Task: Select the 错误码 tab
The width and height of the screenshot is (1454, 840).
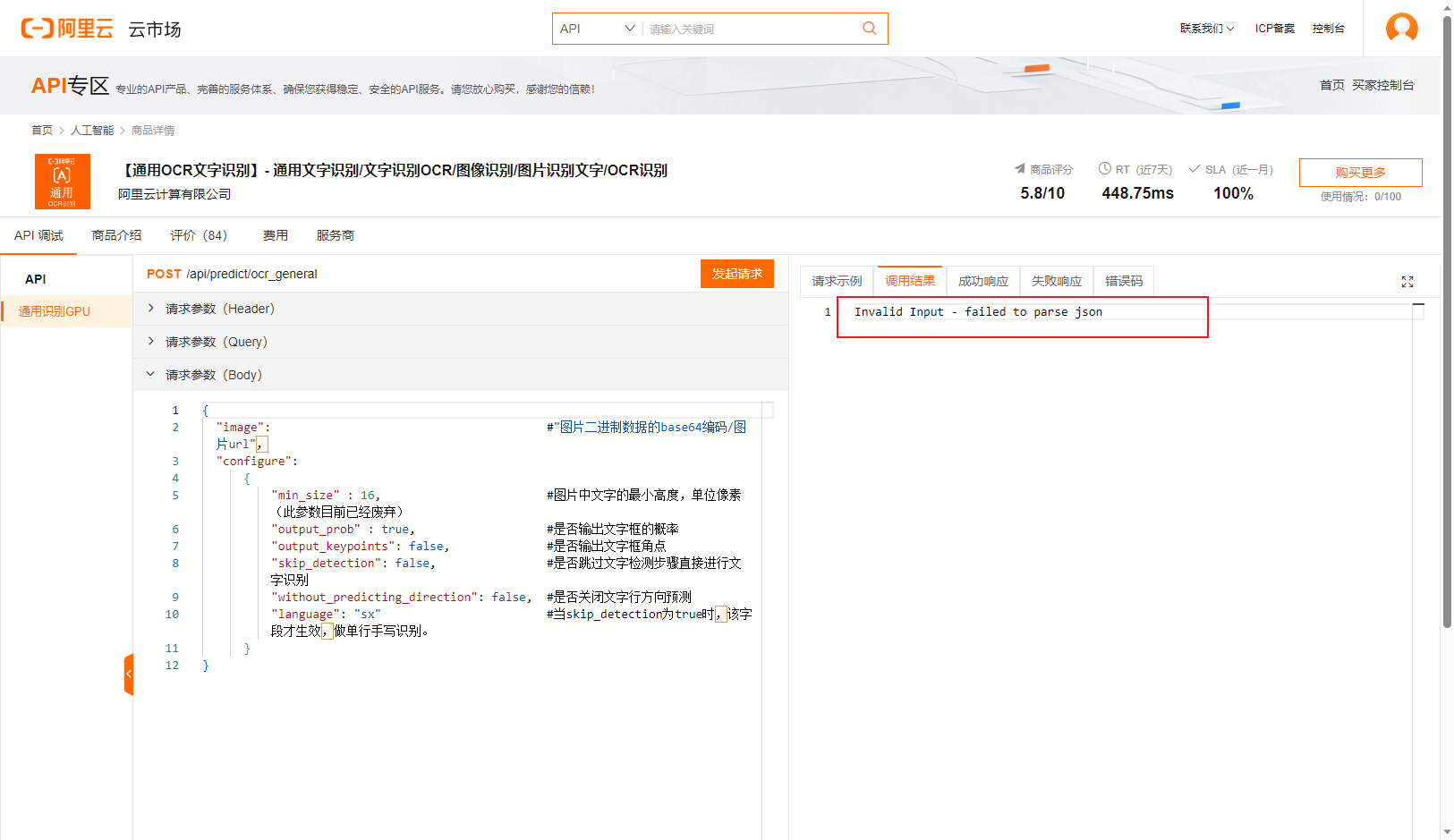Action: point(1124,281)
